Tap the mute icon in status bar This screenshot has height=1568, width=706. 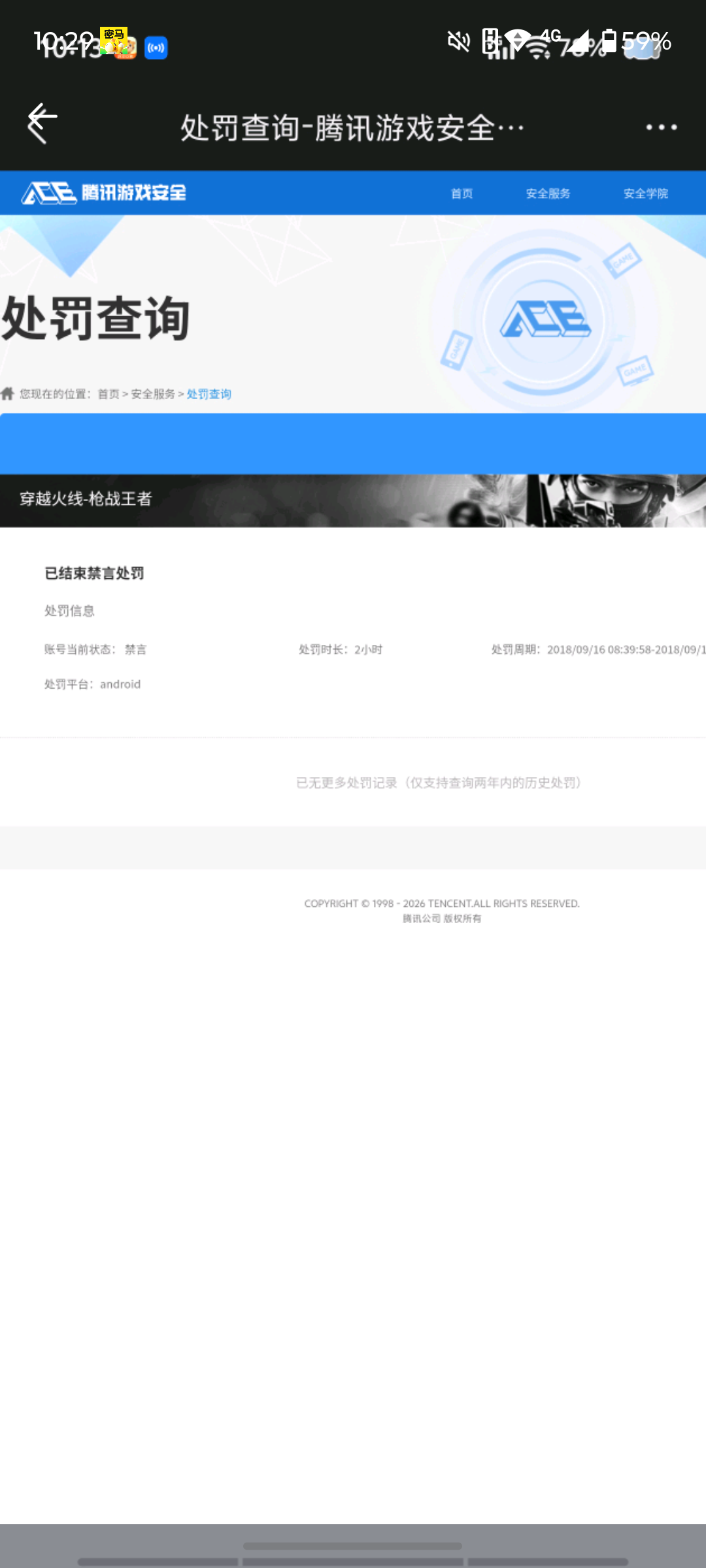pos(458,42)
